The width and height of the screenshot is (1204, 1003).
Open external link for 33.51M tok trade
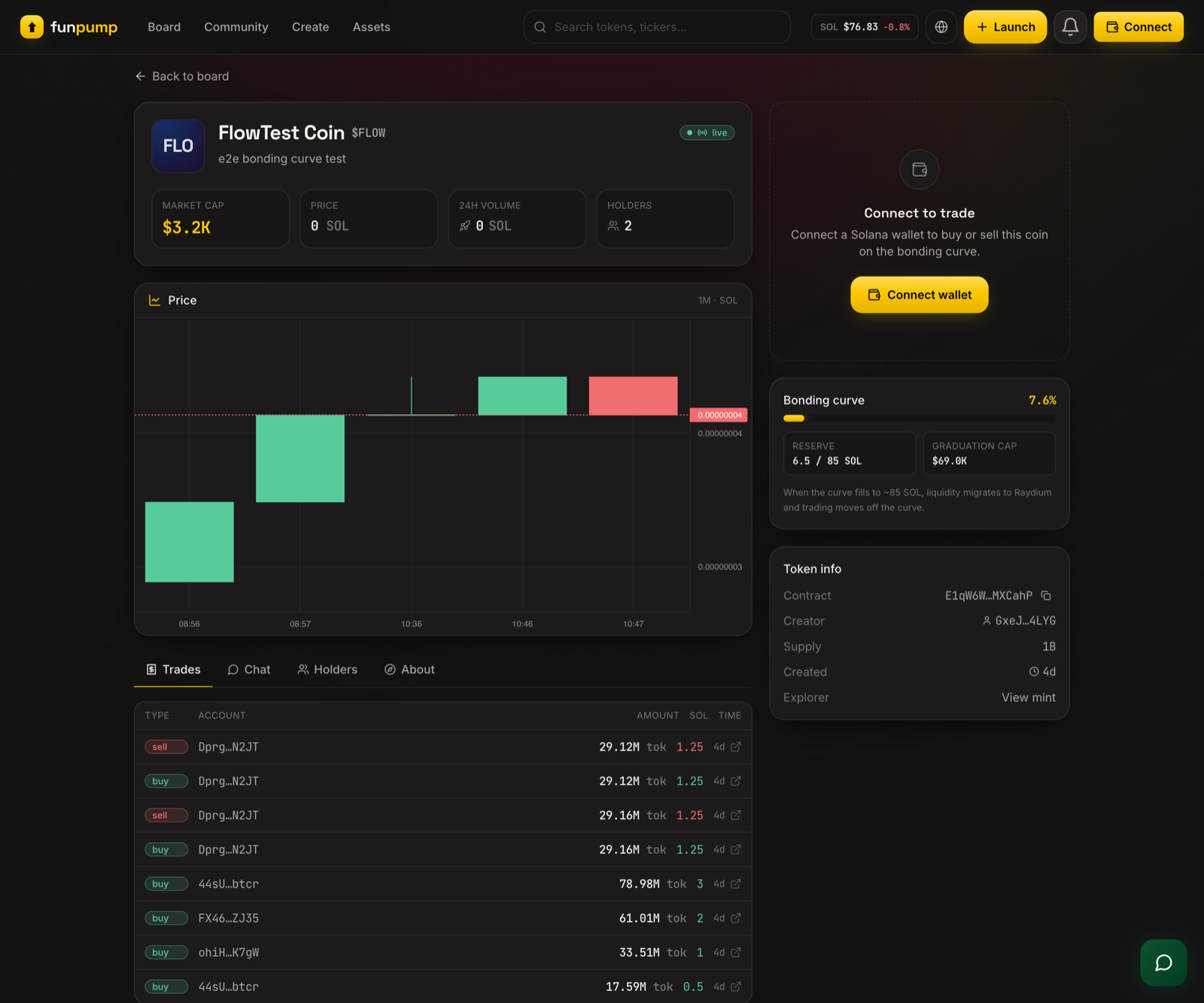(x=736, y=953)
